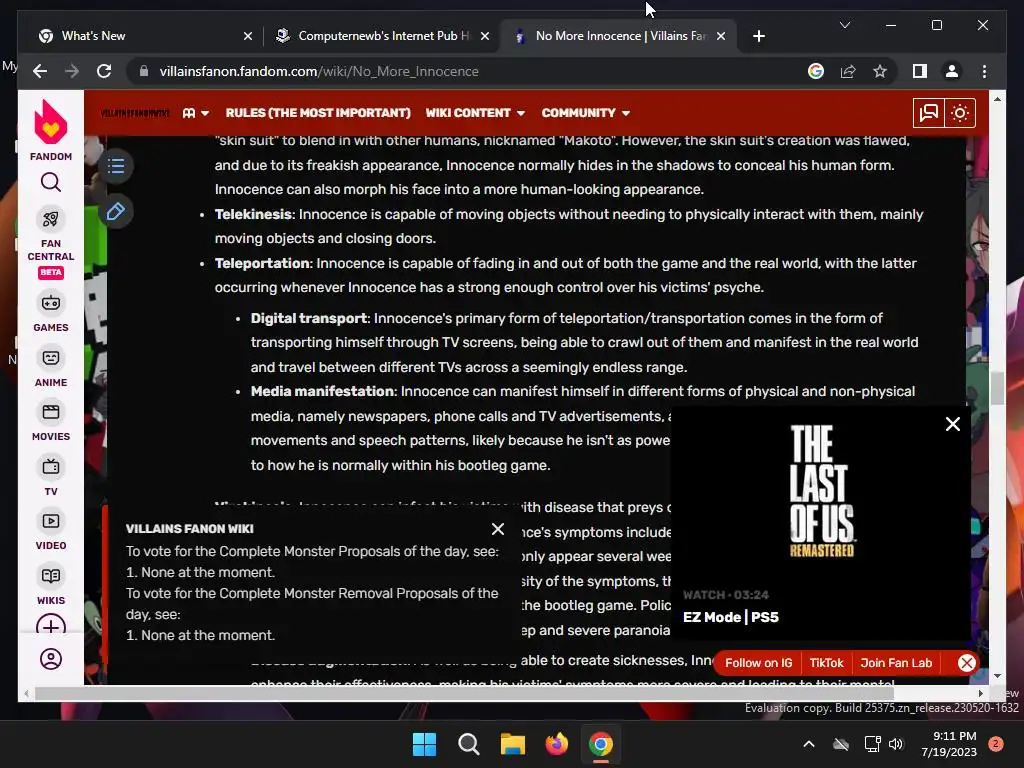This screenshot has height=768, width=1024.
Task: Expand the Explore book icon dropdown
Action: (195, 113)
